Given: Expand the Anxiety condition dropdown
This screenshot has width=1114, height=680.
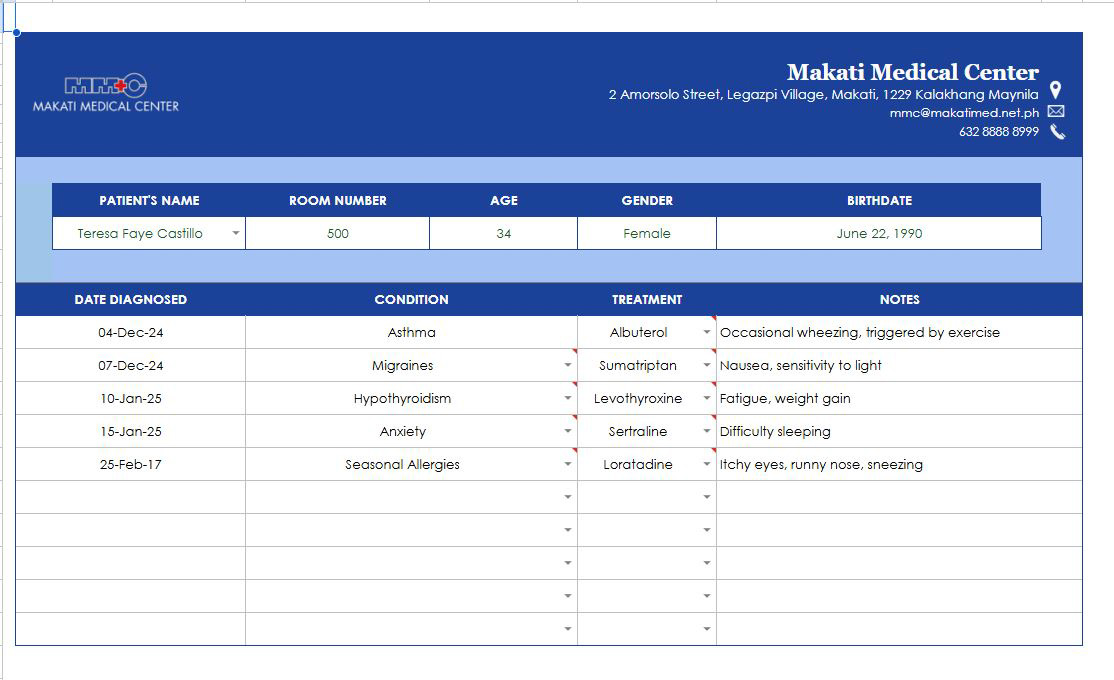Looking at the screenshot, I should coord(568,431).
